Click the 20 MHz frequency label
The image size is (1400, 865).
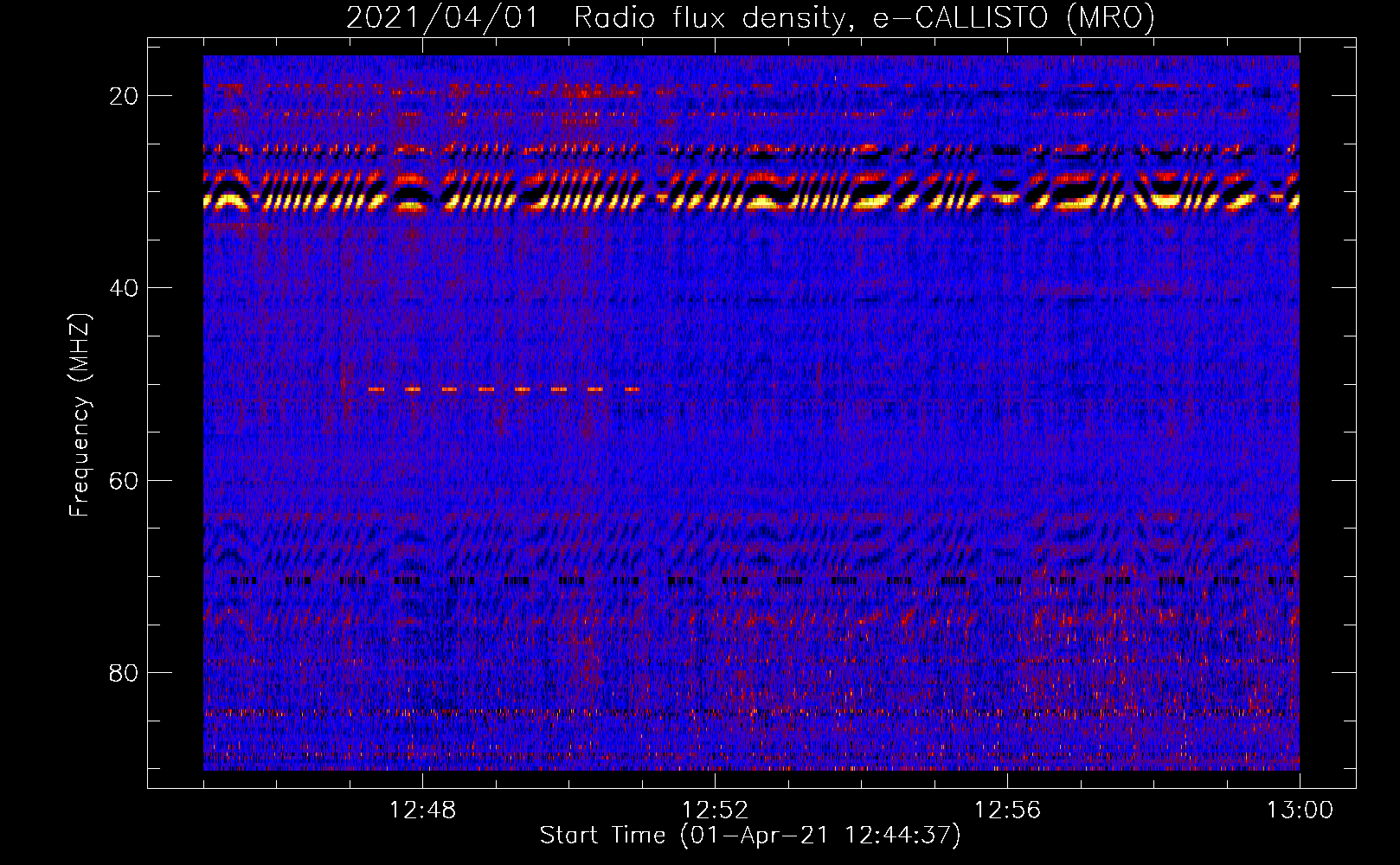pyautogui.click(x=125, y=96)
